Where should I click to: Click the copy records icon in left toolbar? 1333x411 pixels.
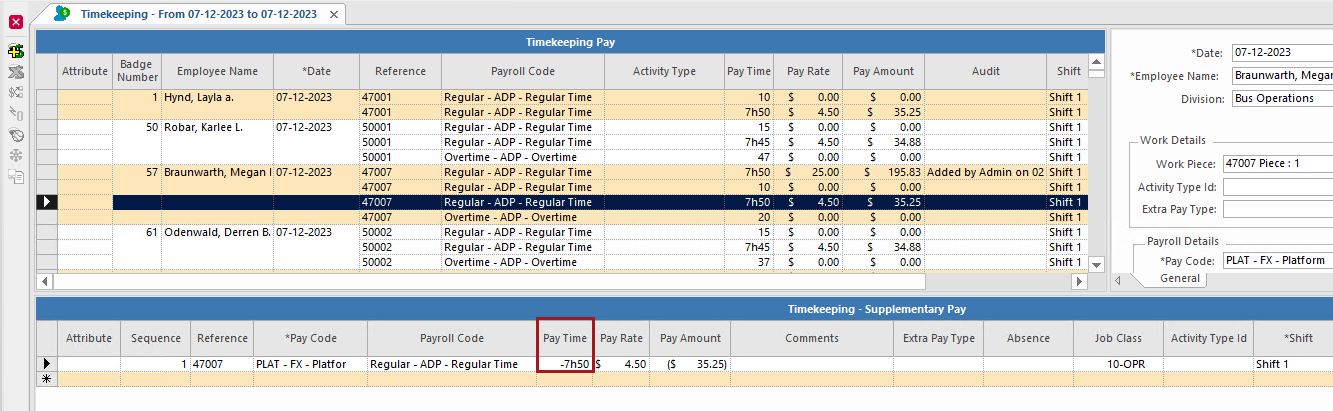click(x=16, y=176)
